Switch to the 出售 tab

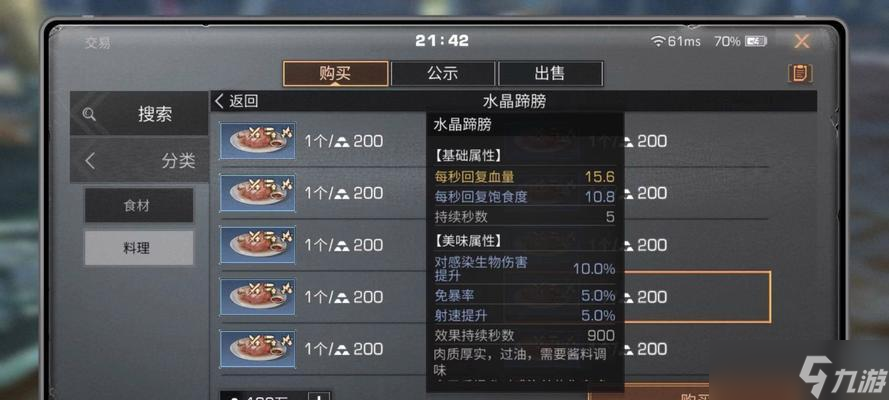pyautogui.click(x=550, y=74)
